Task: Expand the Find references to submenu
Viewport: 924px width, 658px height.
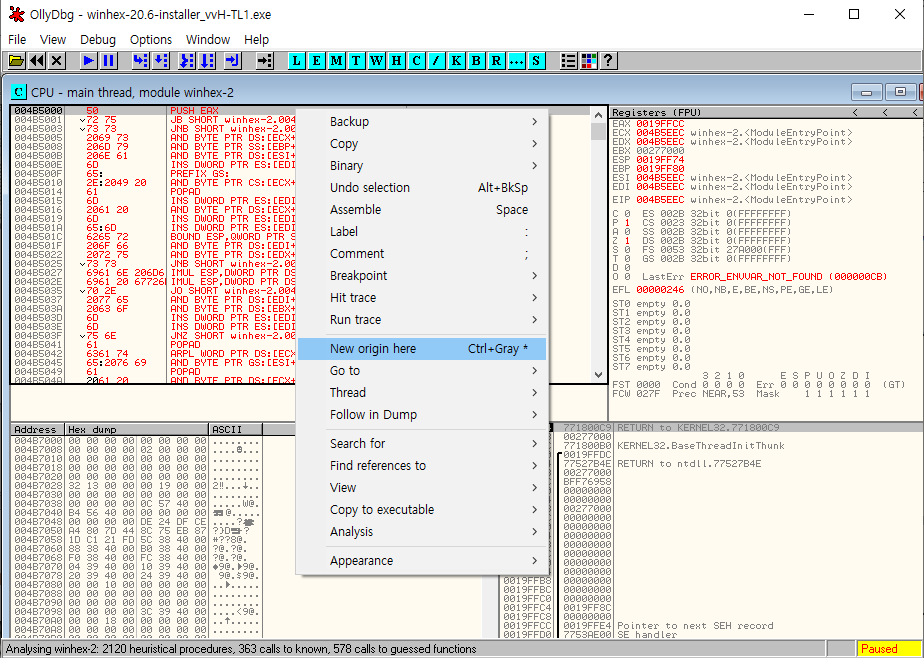Action: click(422, 465)
